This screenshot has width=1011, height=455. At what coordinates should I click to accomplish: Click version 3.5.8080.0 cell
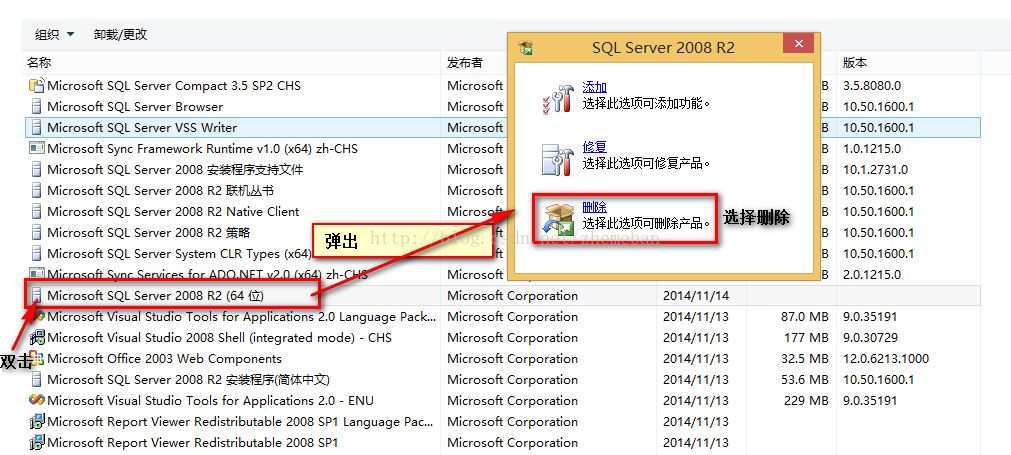point(872,85)
